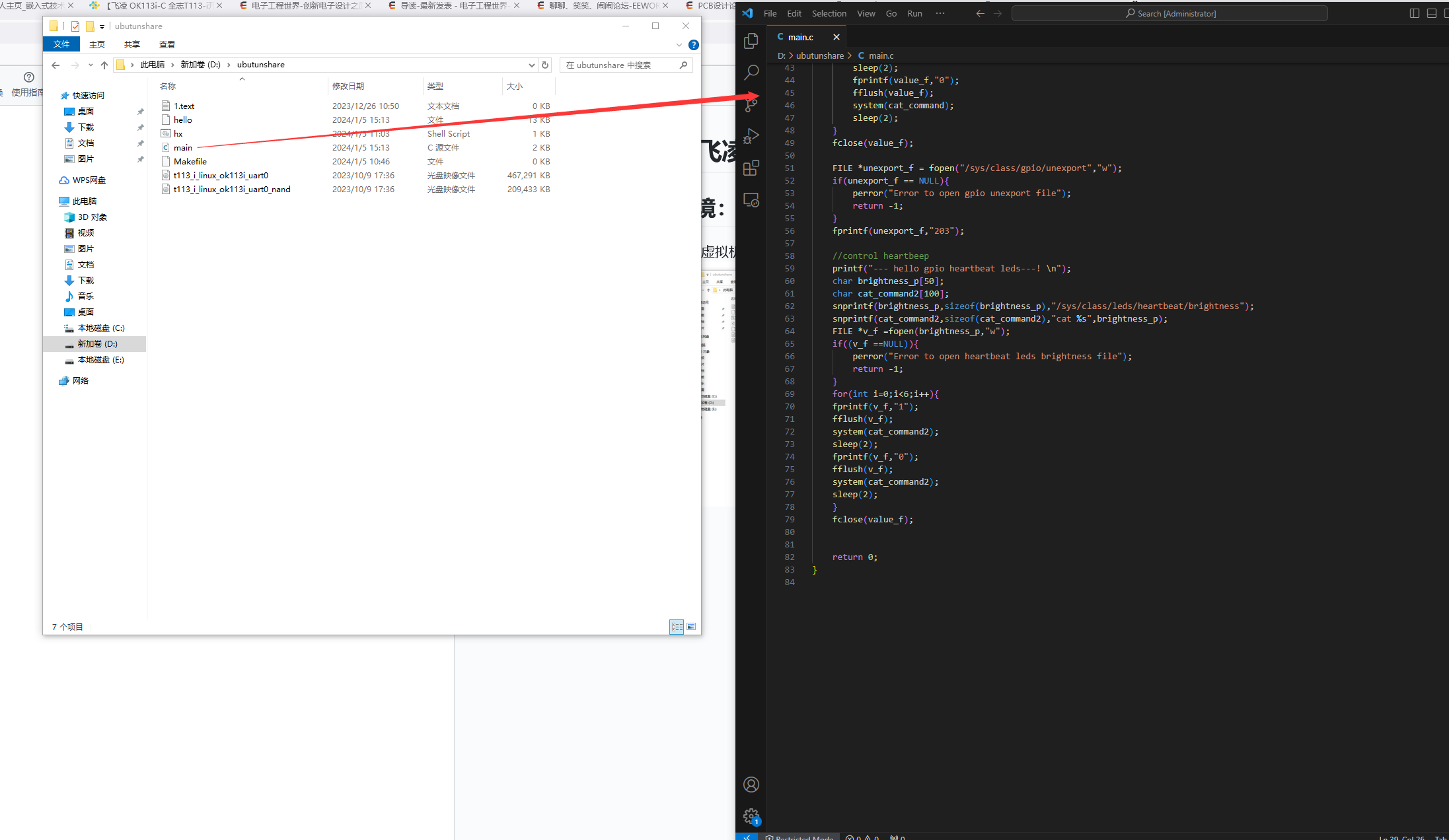Switch to large icons view layout
Viewport: 1449px width, 840px height.
click(x=691, y=627)
